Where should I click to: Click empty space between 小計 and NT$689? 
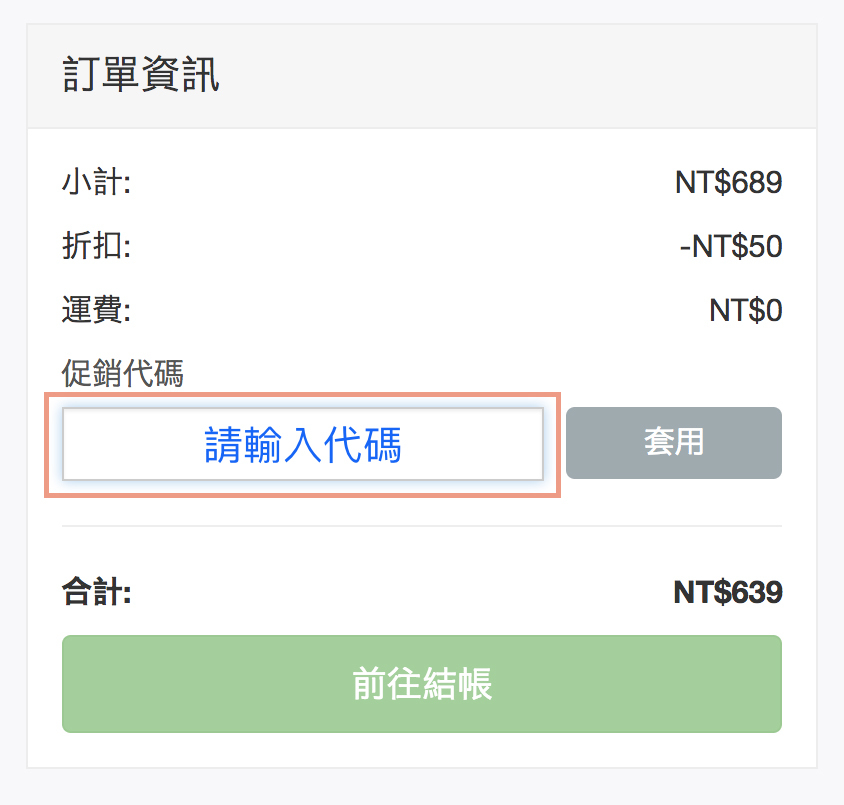pyautogui.click(x=400, y=183)
